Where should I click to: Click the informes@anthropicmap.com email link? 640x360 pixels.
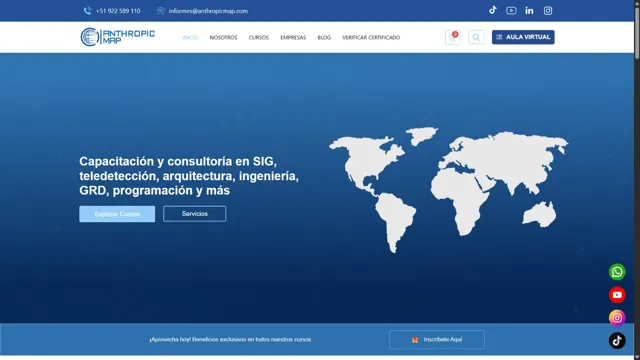(x=208, y=11)
